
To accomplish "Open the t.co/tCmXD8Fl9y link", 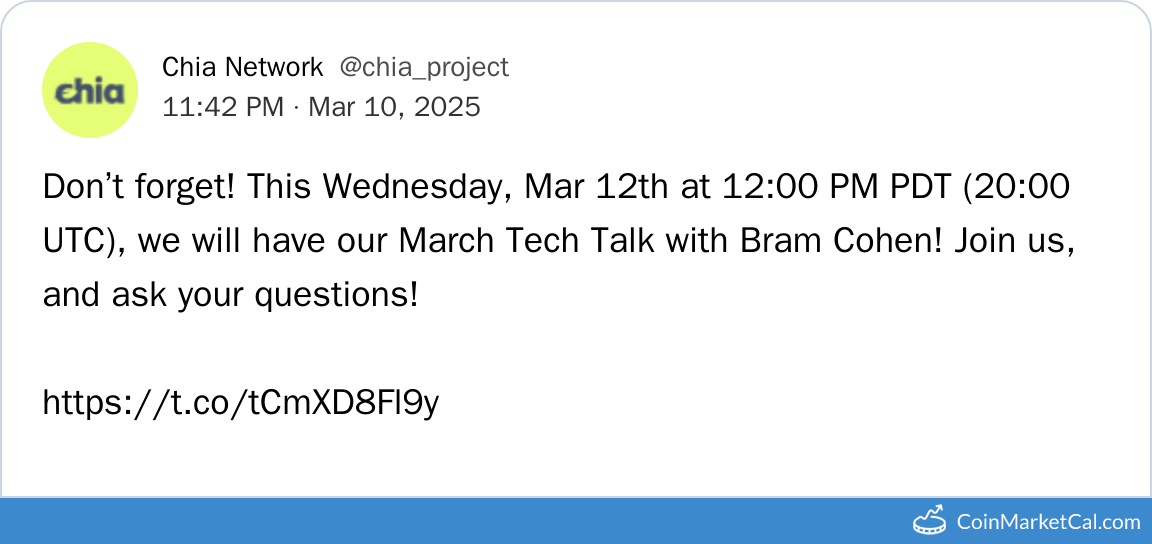I will [x=241, y=403].
